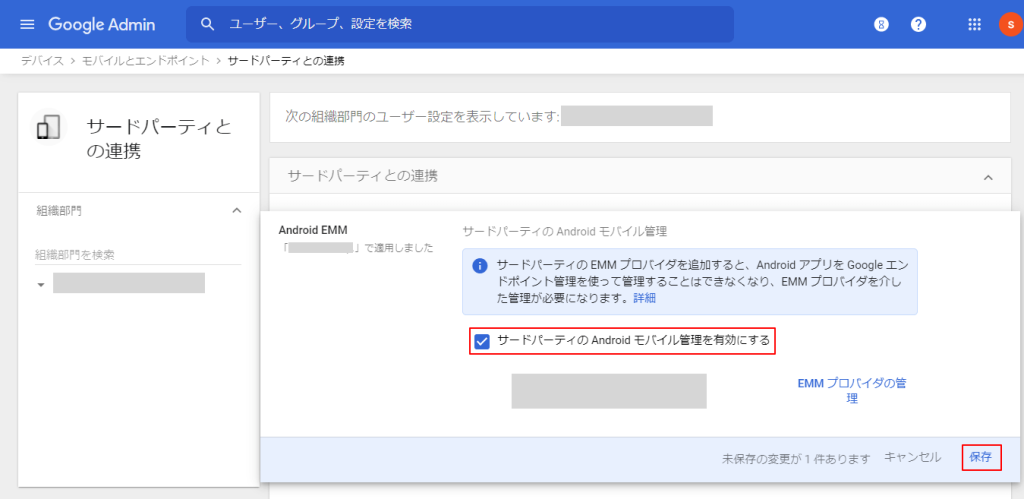Image resolution: width=1024 pixels, height=499 pixels.
Task: Collapse the 組織部門 section
Action: point(237,210)
